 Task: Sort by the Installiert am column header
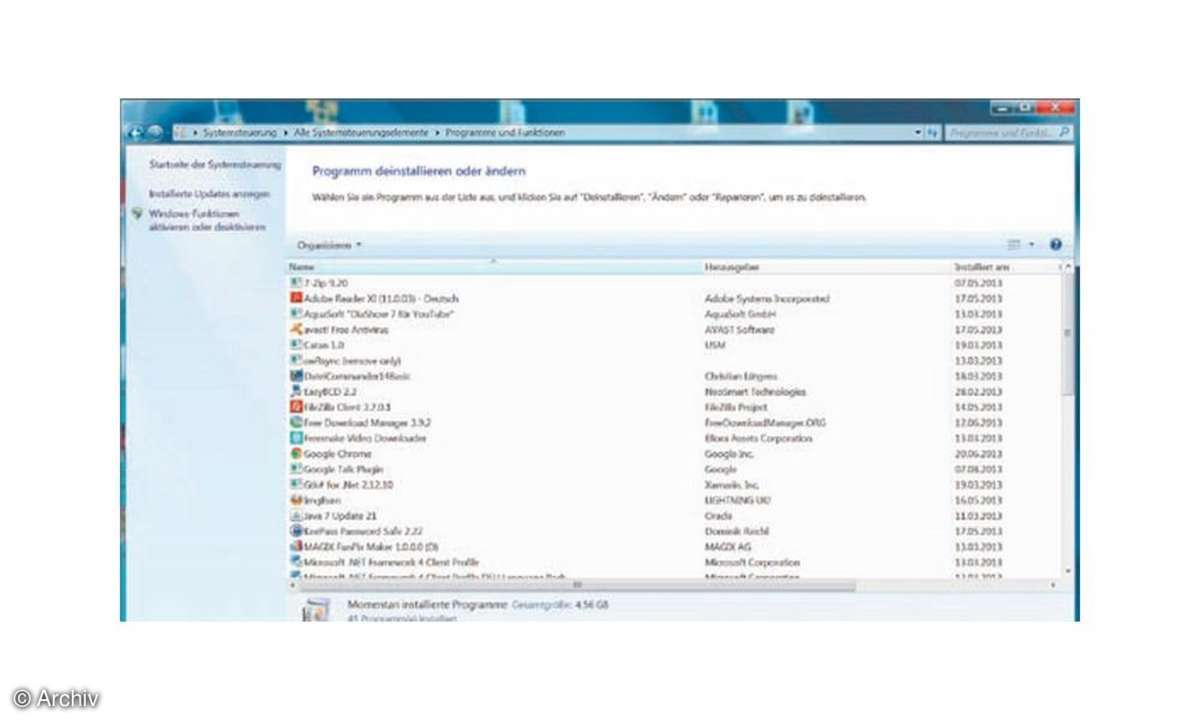1004,267
